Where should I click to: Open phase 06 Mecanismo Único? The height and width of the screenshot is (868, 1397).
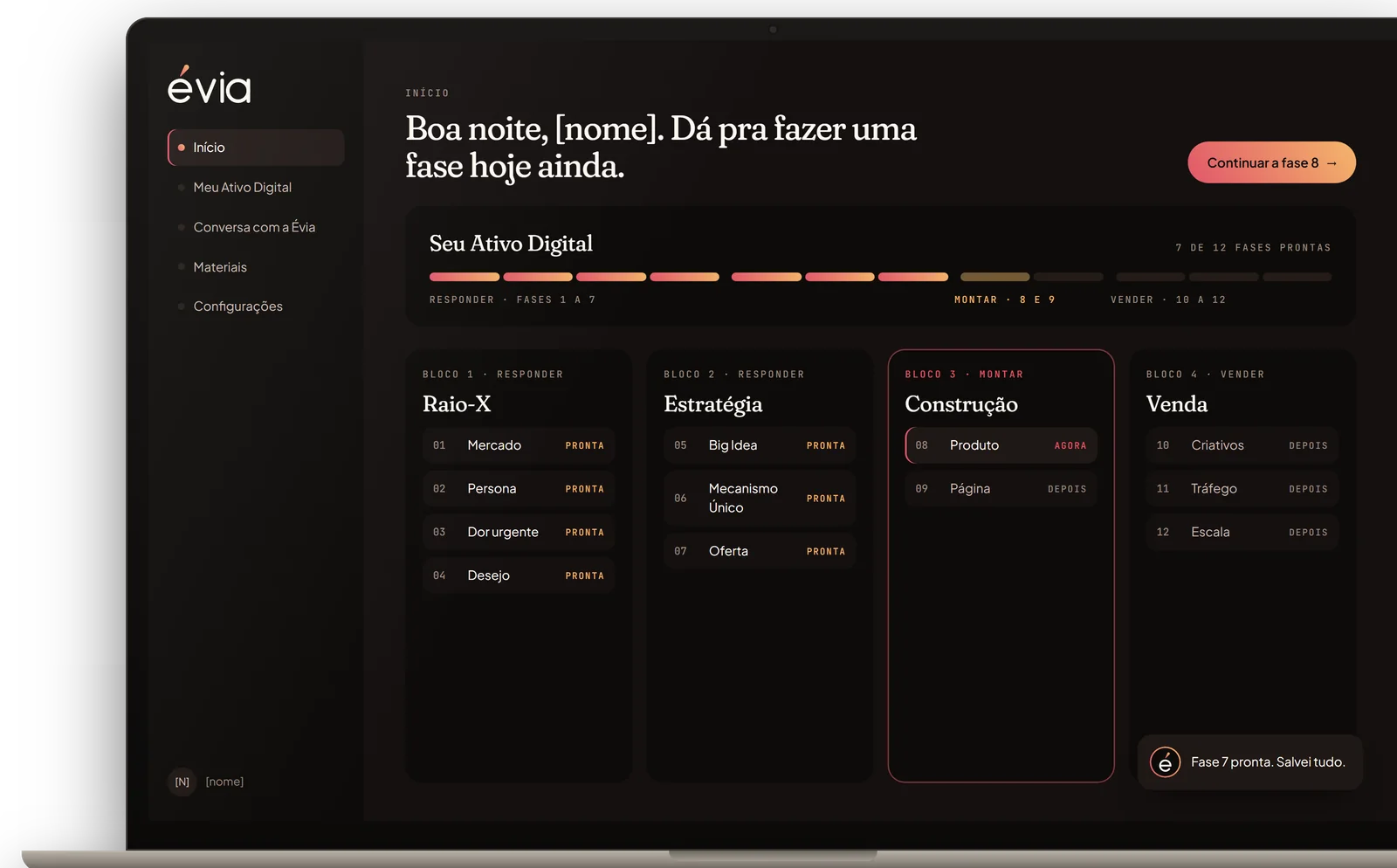[x=760, y=498]
